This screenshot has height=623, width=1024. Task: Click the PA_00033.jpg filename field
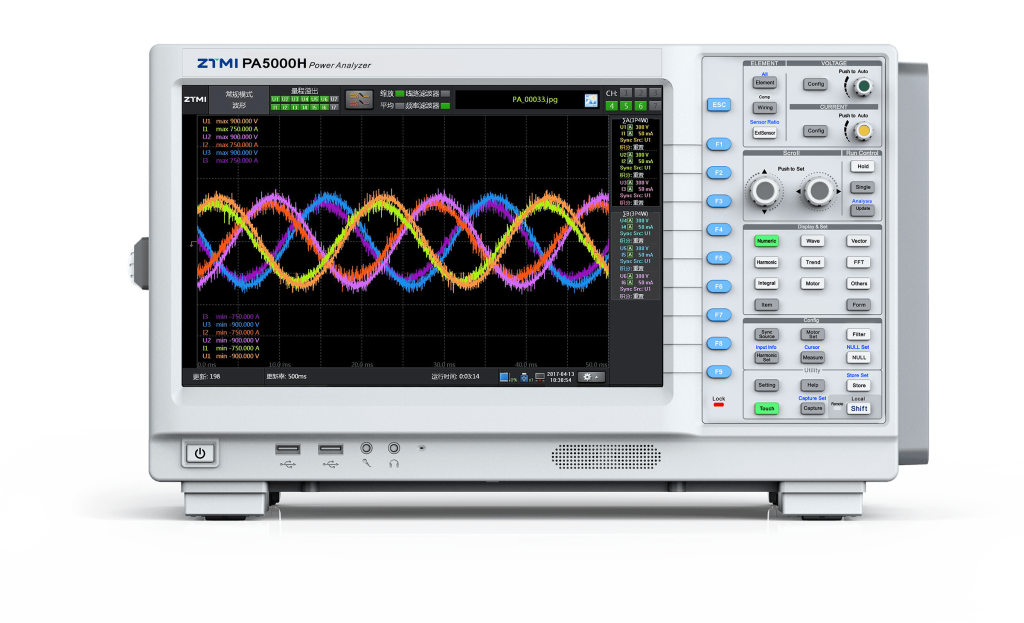pyautogui.click(x=530, y=99)
